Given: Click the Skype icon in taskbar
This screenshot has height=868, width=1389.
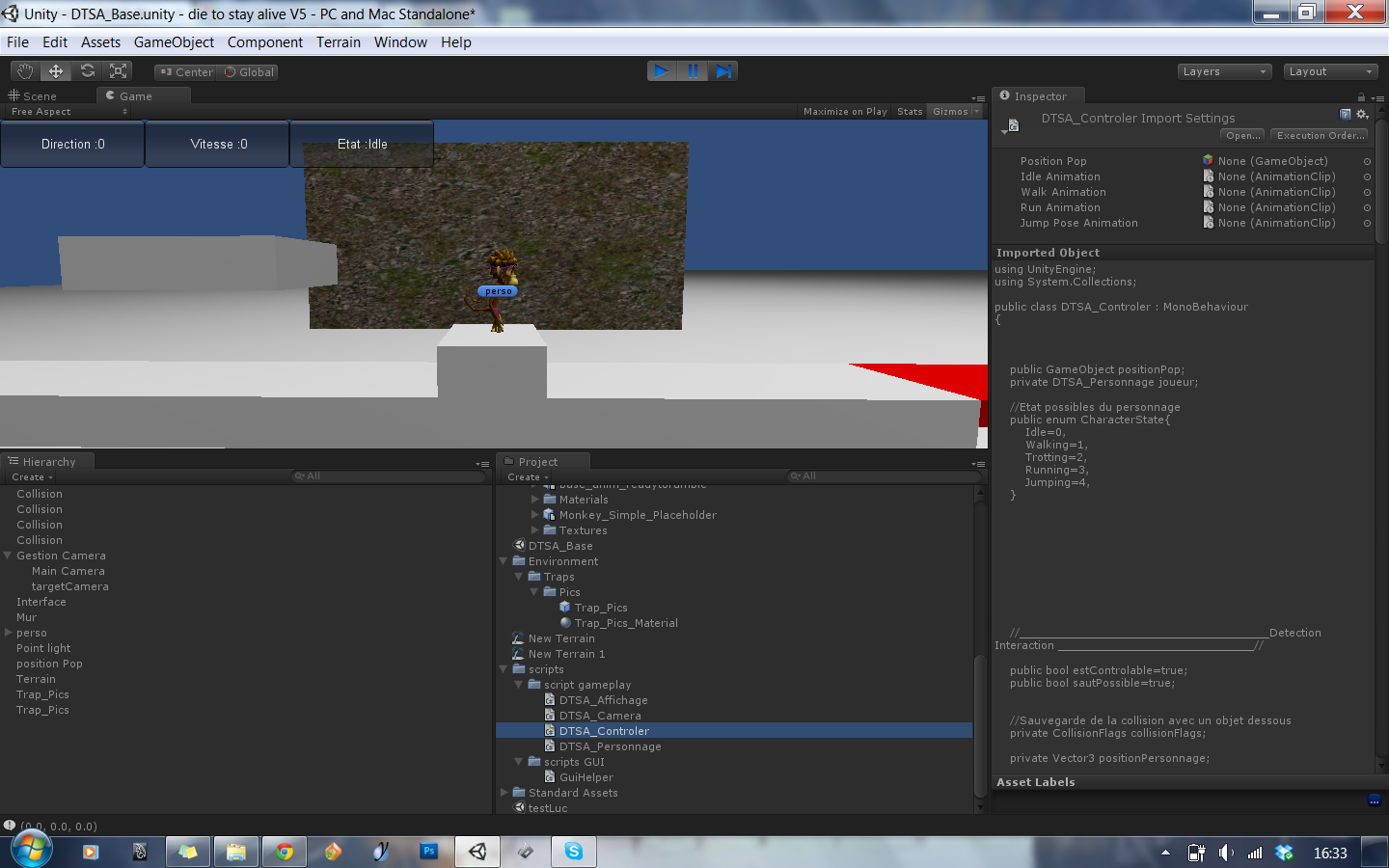Looking at the screenshot, I should [574, 852].
